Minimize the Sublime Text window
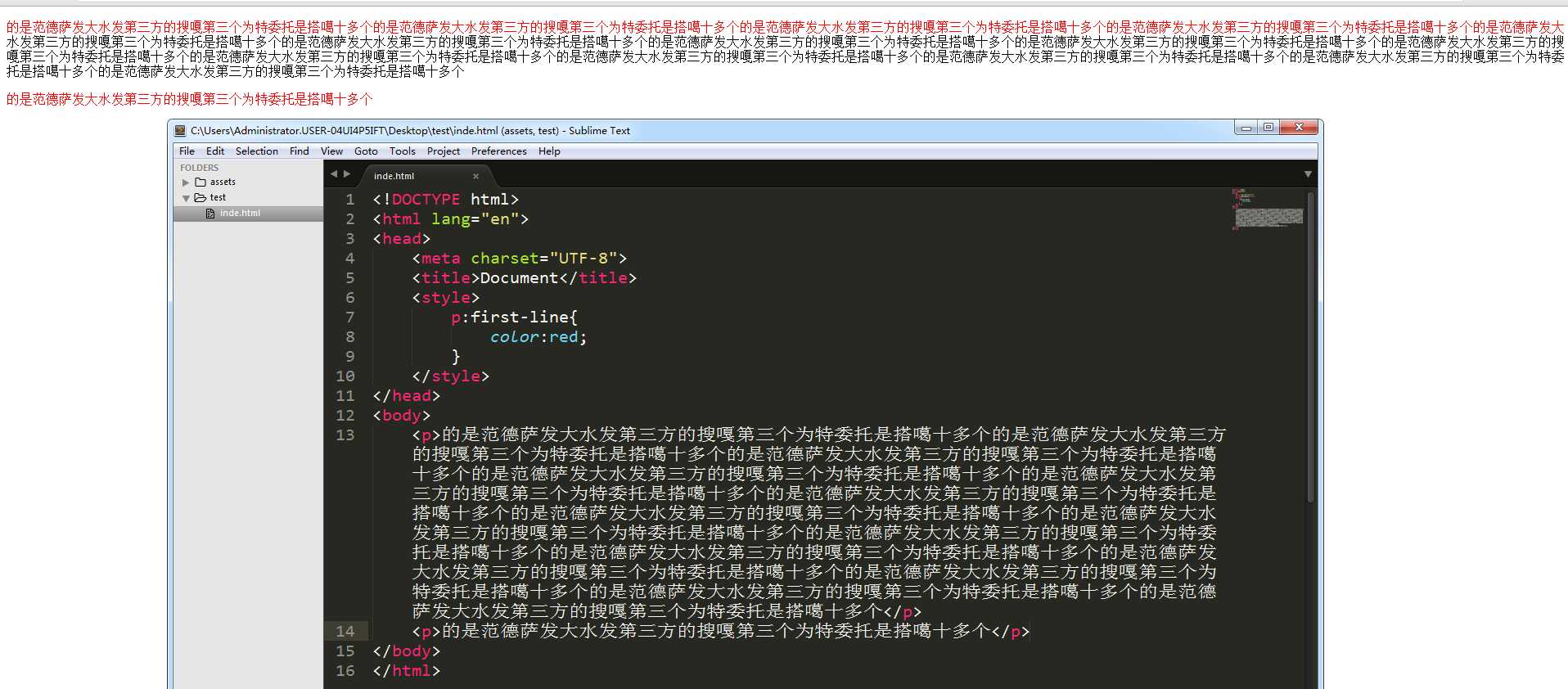 [1246, 128]
